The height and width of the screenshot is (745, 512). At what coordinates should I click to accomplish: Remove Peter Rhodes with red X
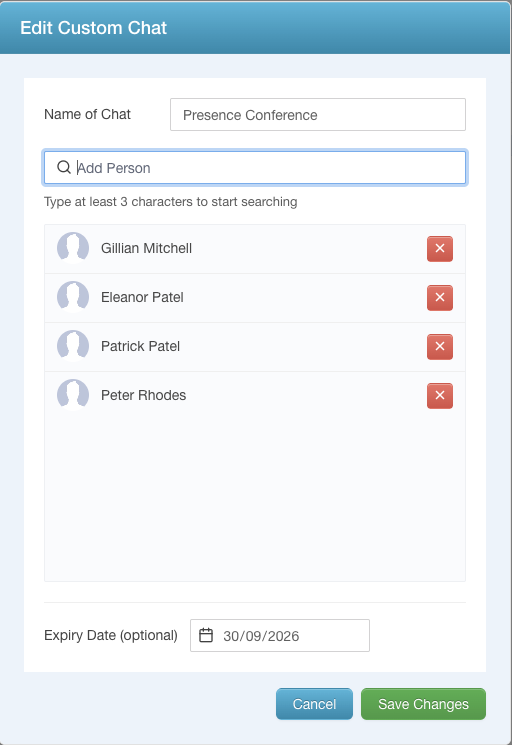point(439,395)
